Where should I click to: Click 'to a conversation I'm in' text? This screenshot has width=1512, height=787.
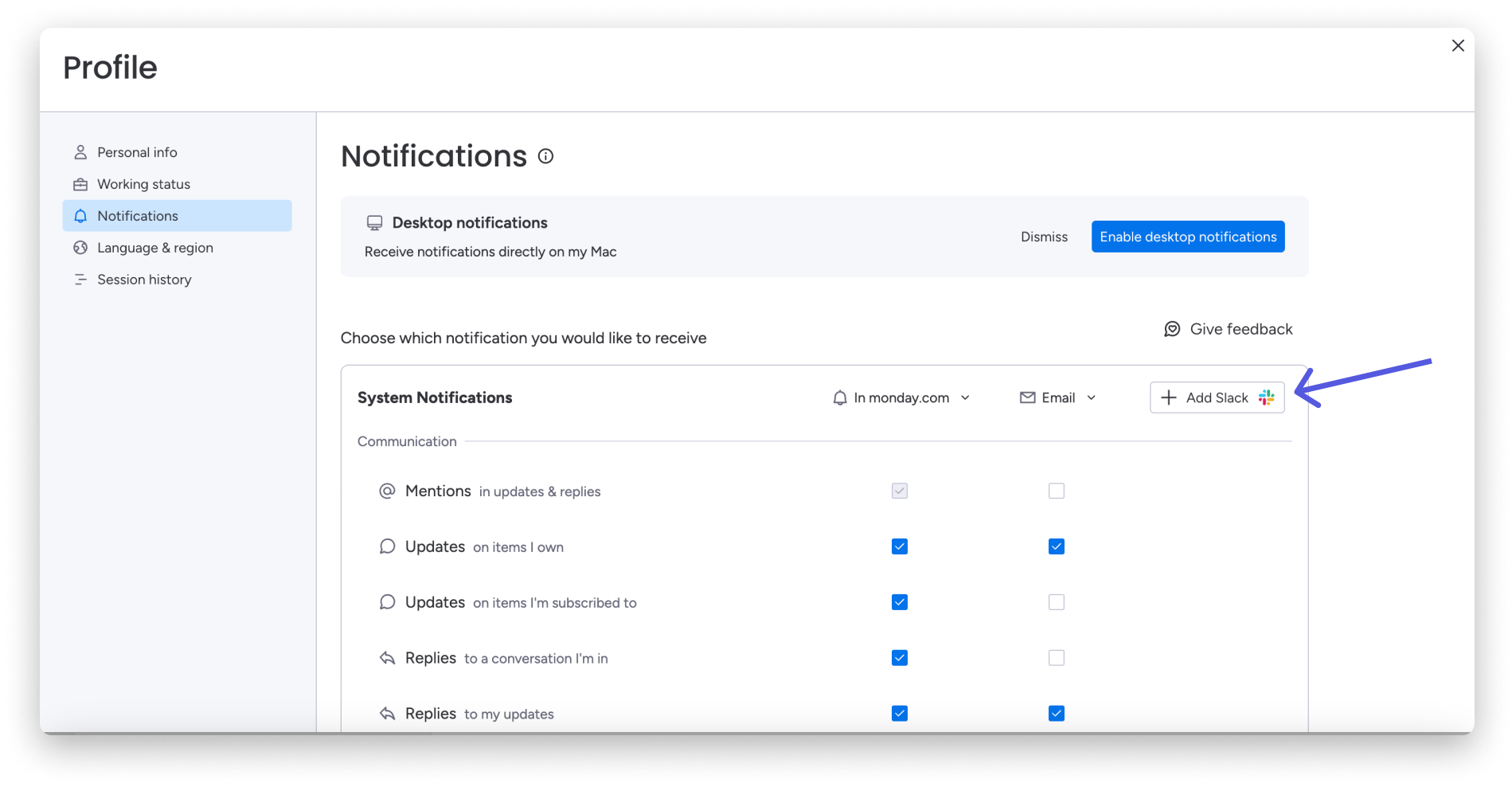[536, 659]
